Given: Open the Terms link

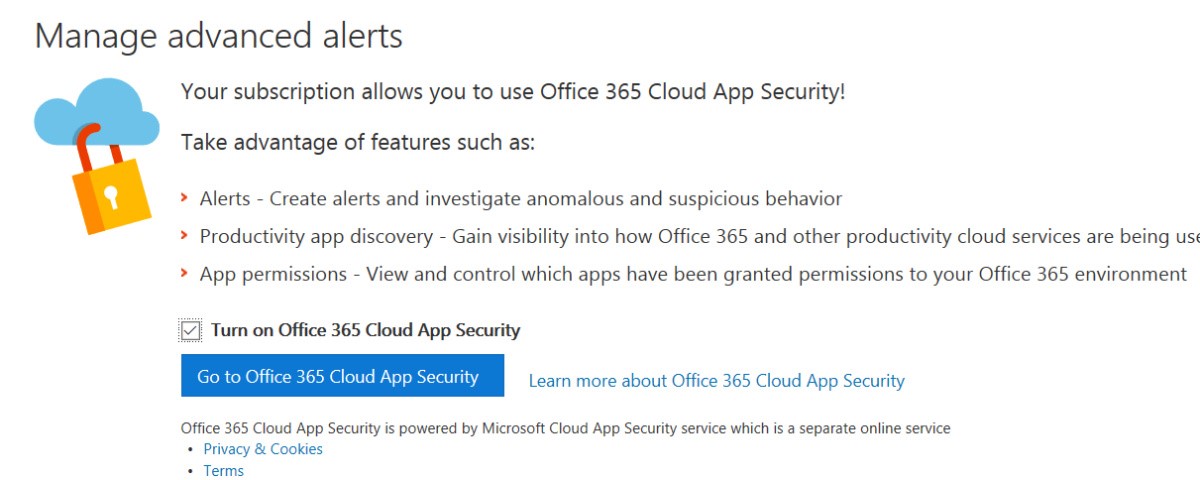Looking at the screenshot, I should (x=223, y=471).
